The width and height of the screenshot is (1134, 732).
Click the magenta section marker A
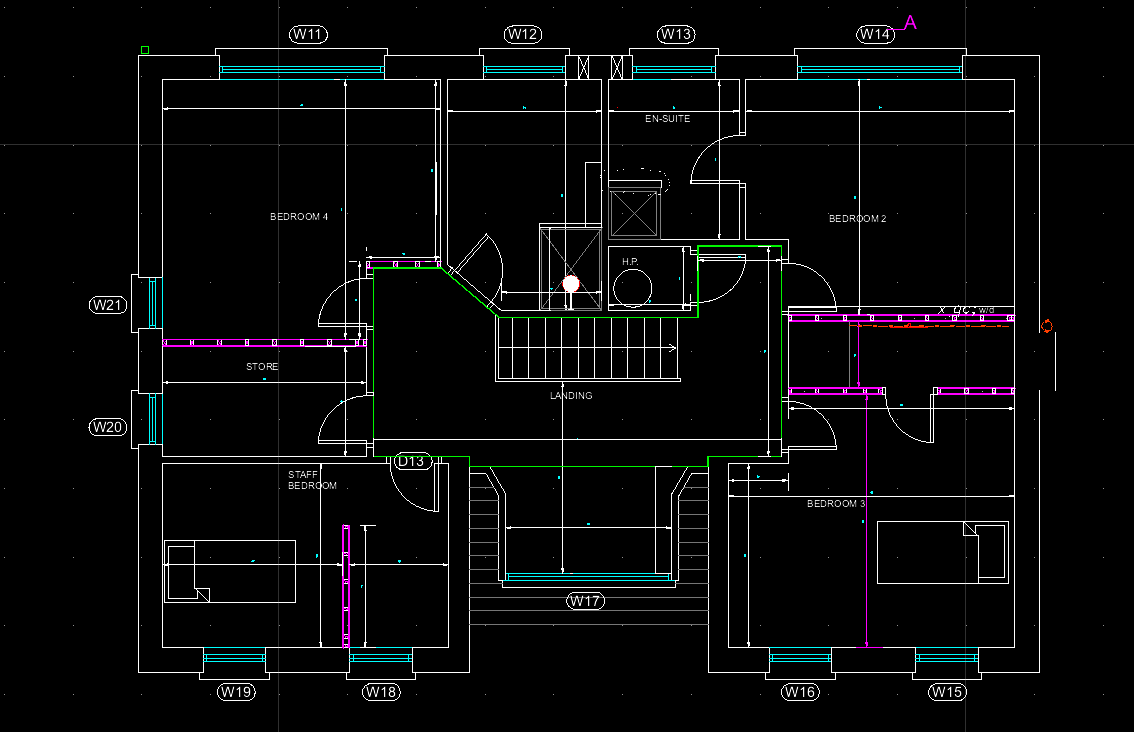(x=910, y=22)
